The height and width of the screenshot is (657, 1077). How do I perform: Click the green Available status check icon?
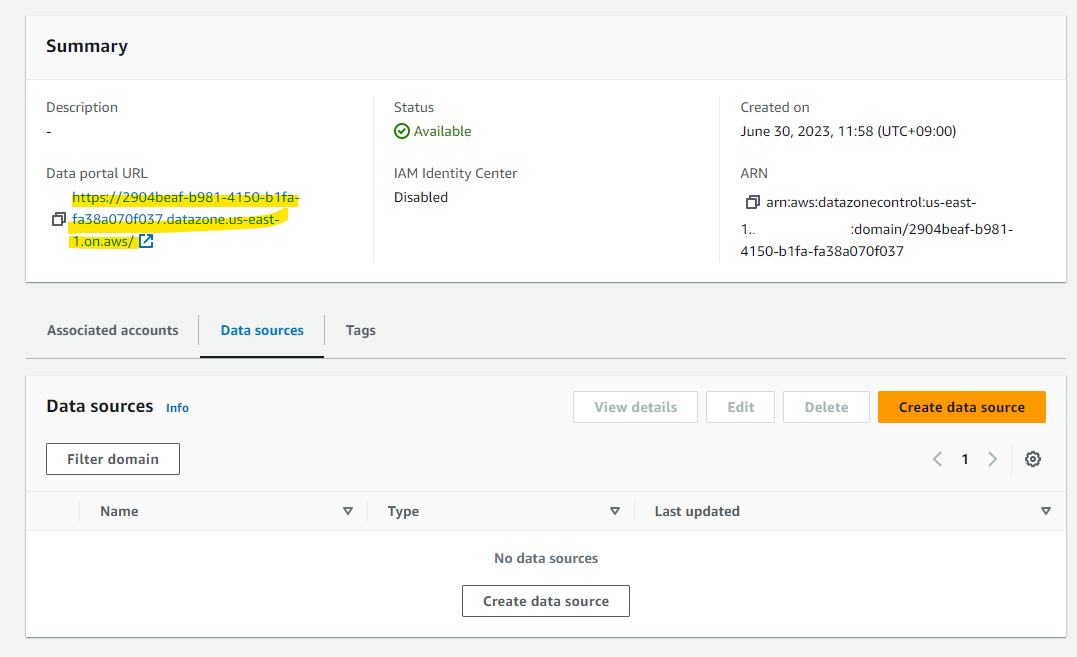[x=402, y=131]
